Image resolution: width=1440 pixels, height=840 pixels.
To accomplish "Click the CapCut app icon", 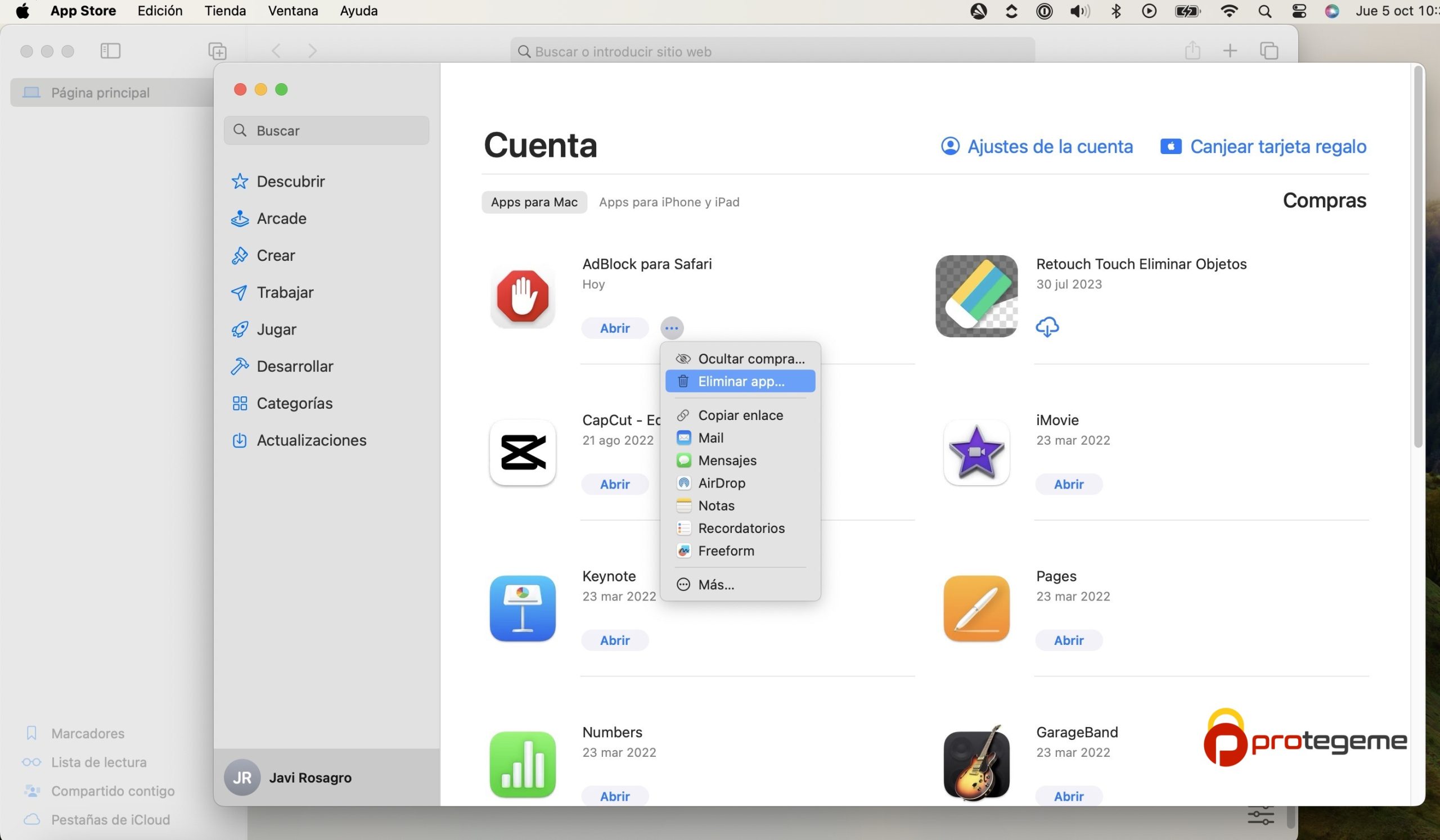I will pos(523,452).
